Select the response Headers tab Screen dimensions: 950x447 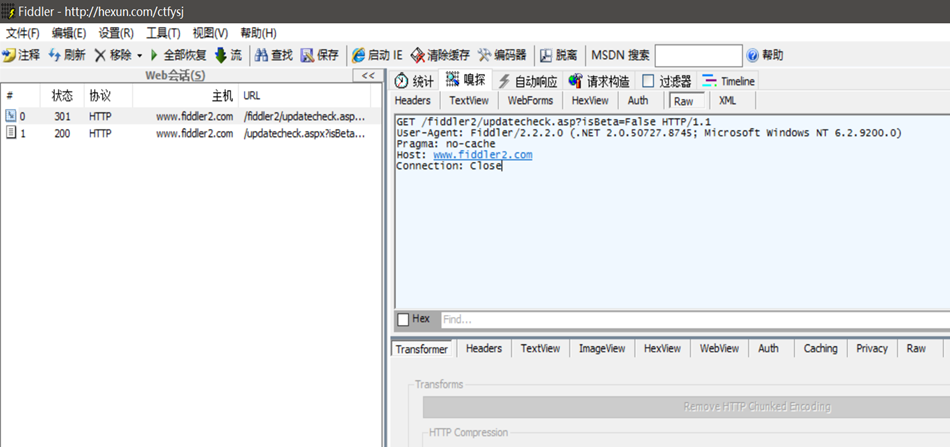click(484, 348)
